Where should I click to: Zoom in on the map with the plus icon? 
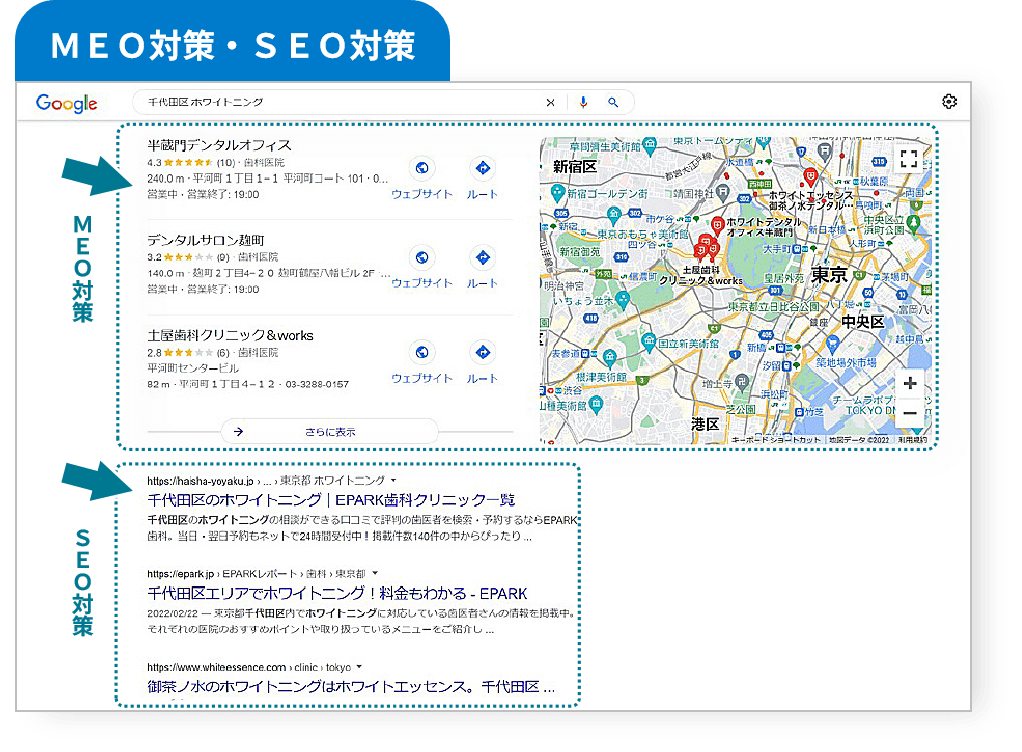click(910, 384)
